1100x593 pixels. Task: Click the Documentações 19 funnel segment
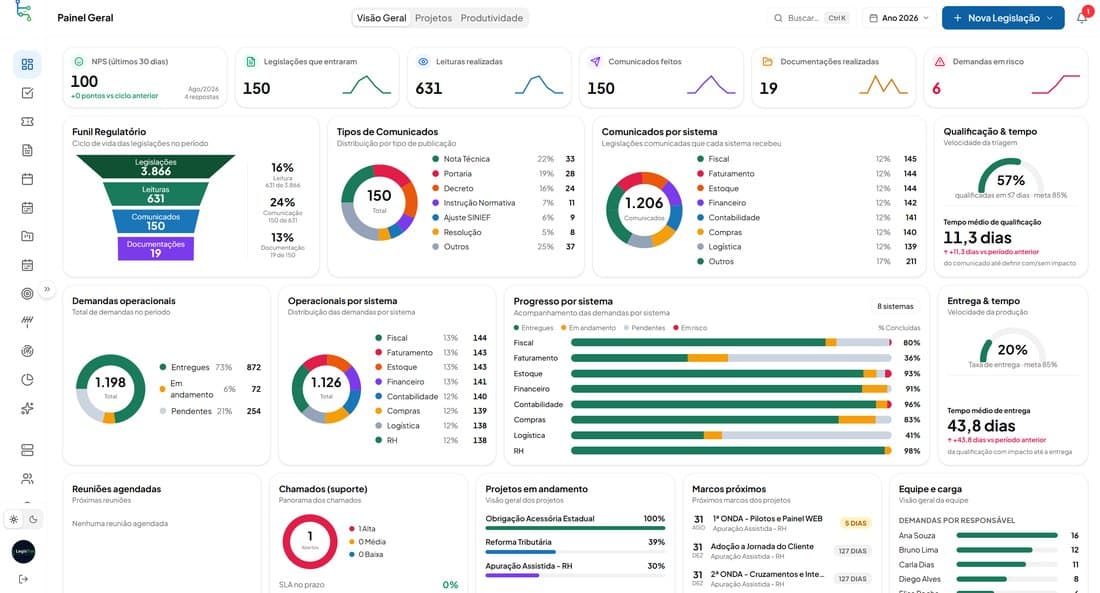click(x=156, y=248)
